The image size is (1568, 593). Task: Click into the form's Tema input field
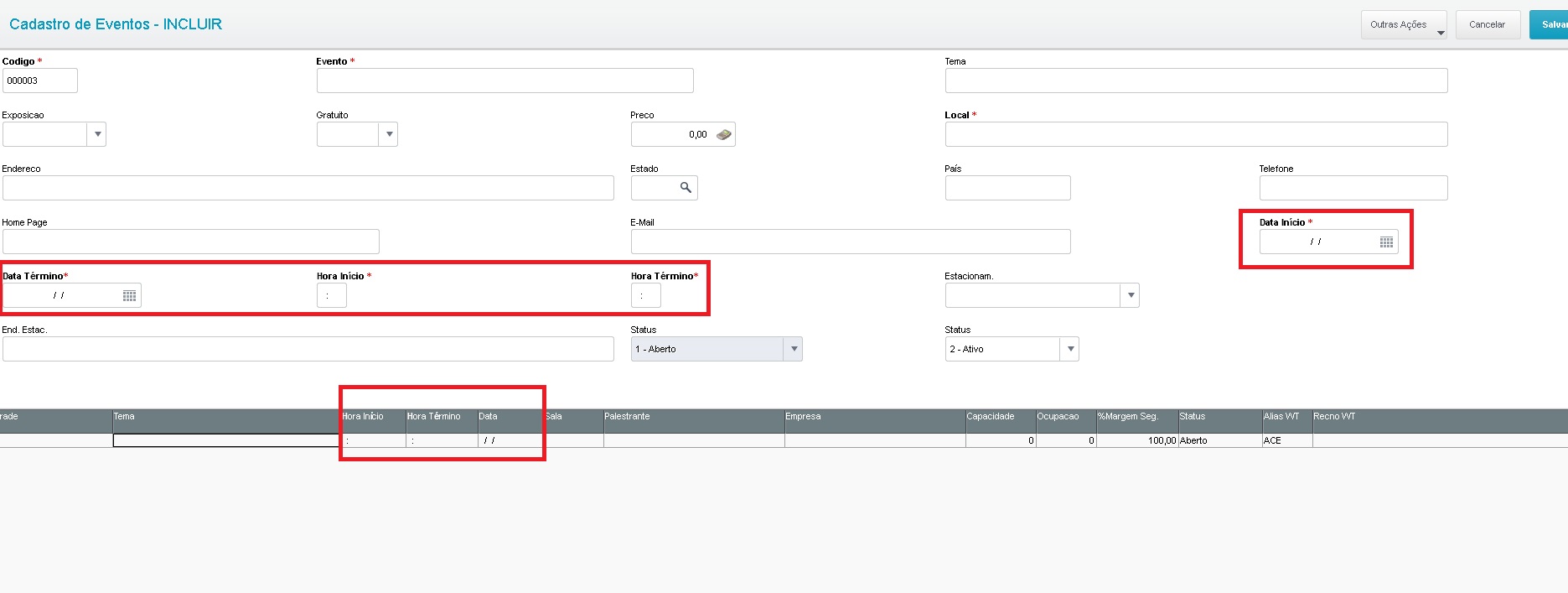[x=1197, y=81]
